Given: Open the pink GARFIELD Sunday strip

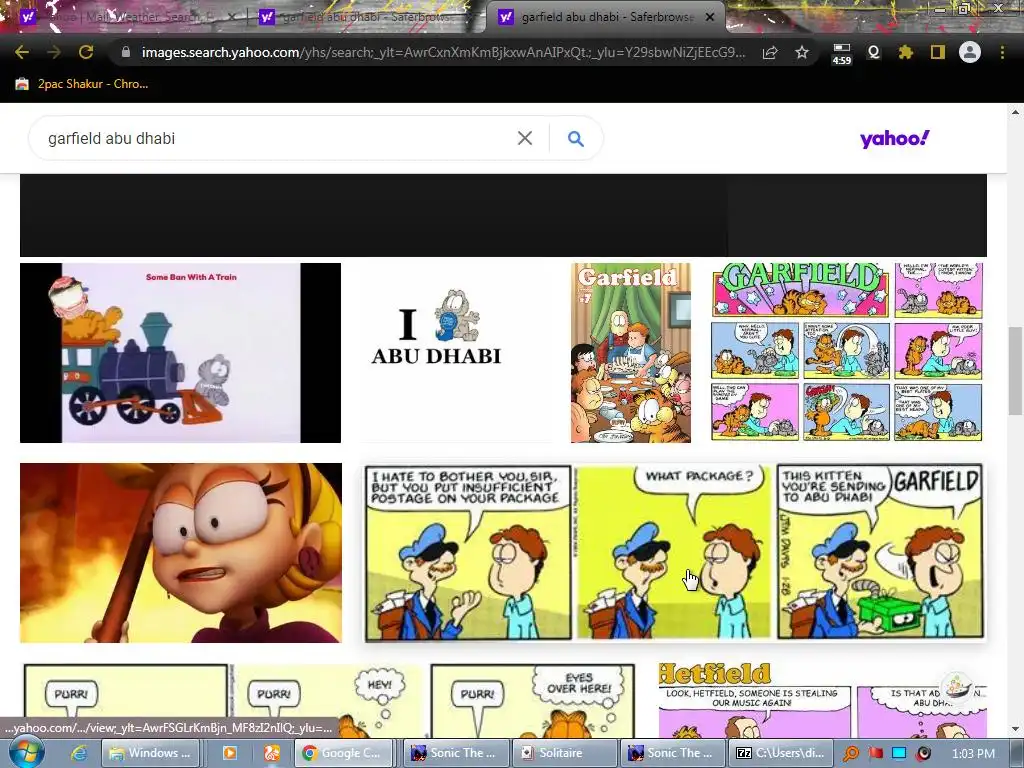Looking at the screenshot, I should pyautogui.click(x=846, y=353).
